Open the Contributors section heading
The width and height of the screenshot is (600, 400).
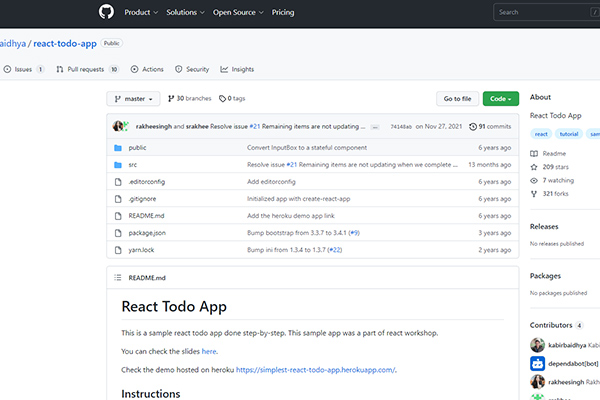(556, 325)
